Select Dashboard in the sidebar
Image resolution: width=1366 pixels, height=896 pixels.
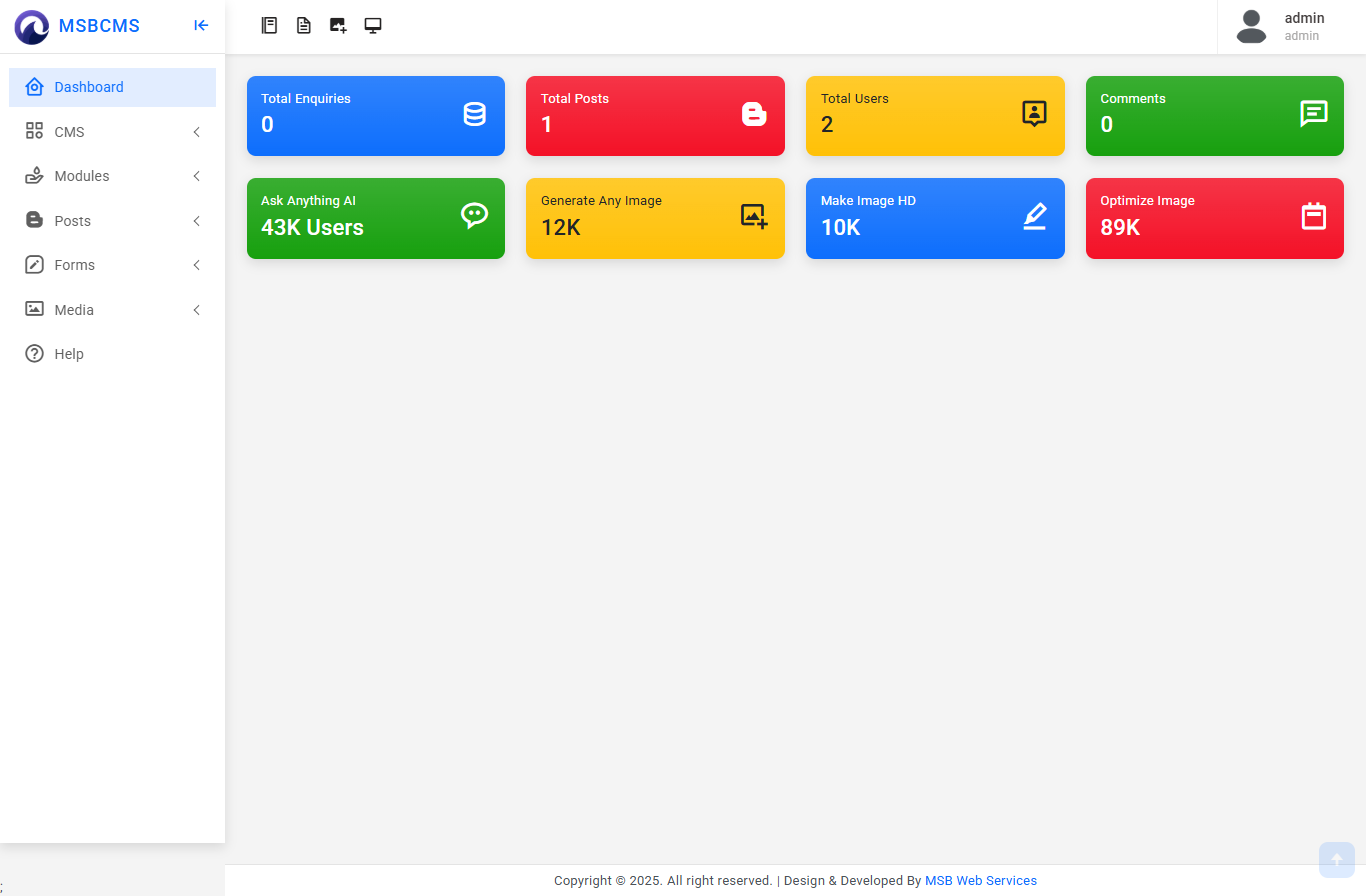(89, 87)
